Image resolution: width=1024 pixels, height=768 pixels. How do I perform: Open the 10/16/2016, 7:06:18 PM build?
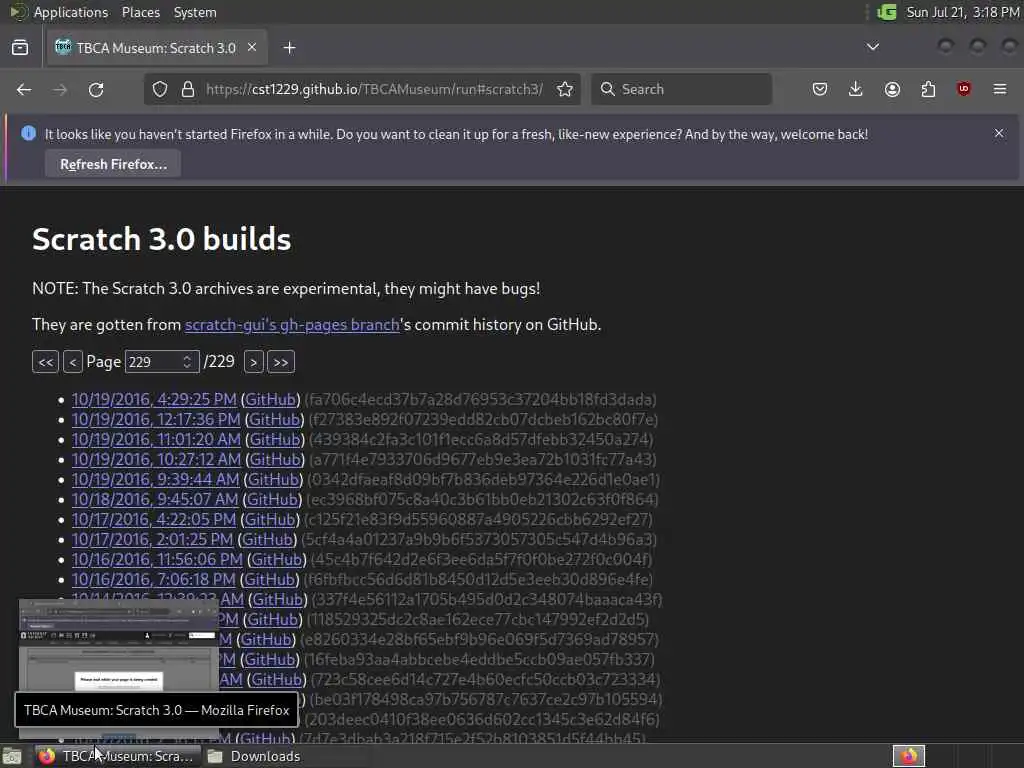click(x=153, y=579)
